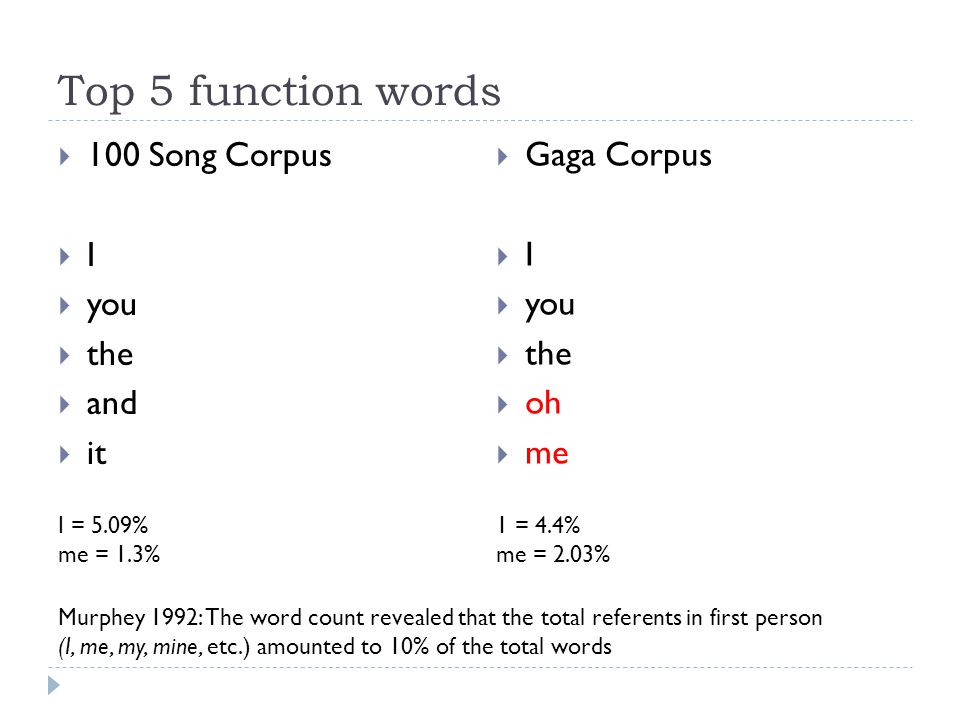Click the bullet arrow next to red 'me'

pyautogui.click(x=503, y=454)
